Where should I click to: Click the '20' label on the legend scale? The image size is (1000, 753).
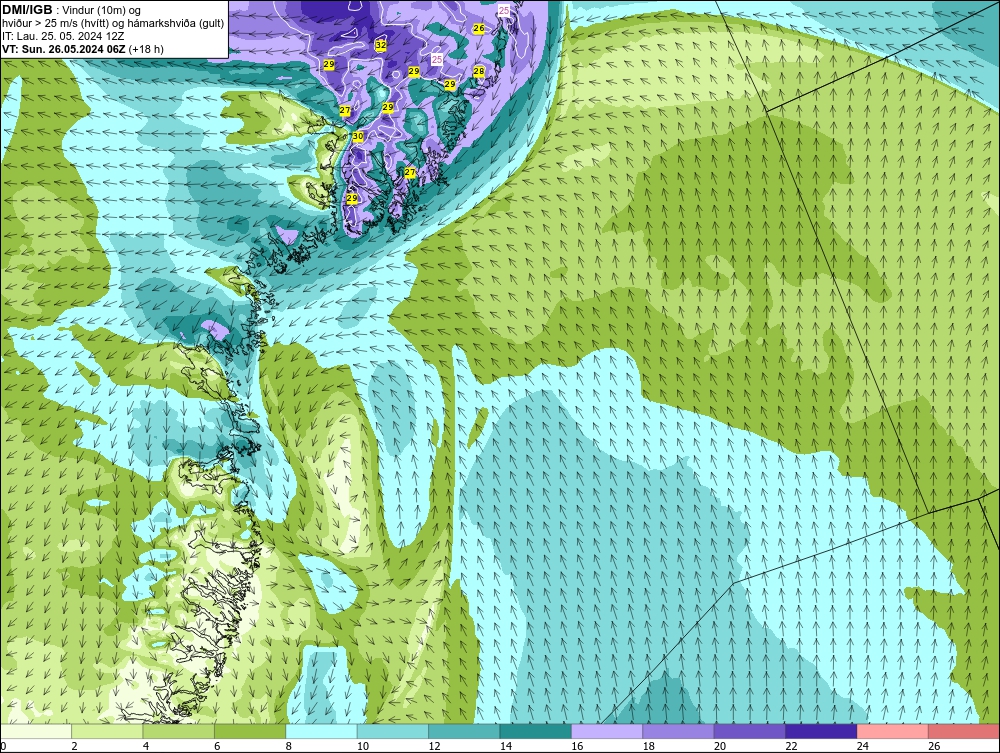719,746
